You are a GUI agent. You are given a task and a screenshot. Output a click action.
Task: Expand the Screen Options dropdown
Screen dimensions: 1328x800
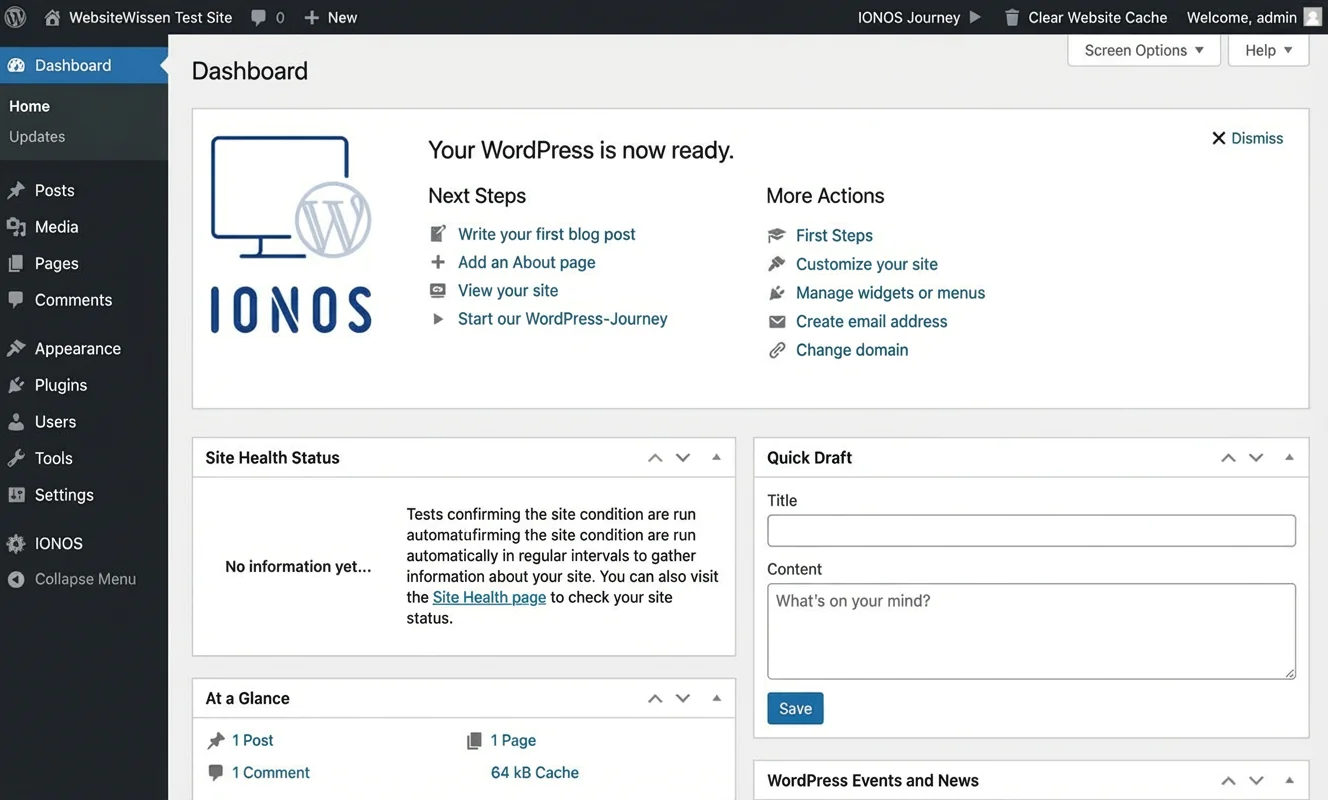pos(1144,50)
